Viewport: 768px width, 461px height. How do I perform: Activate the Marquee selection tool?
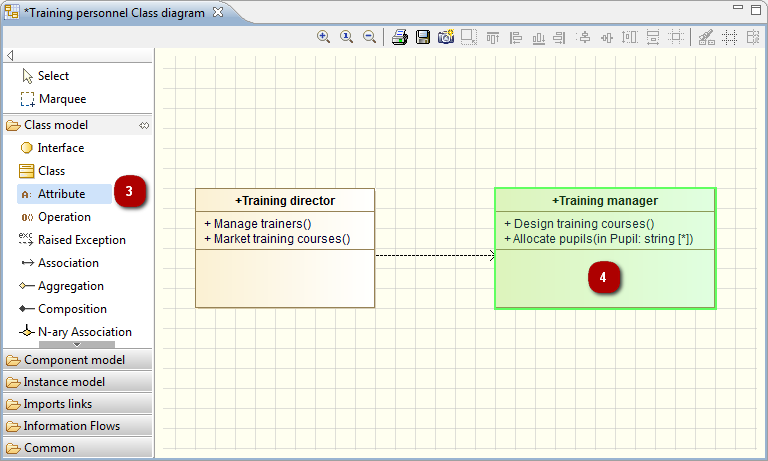click(x=62, y=99)
